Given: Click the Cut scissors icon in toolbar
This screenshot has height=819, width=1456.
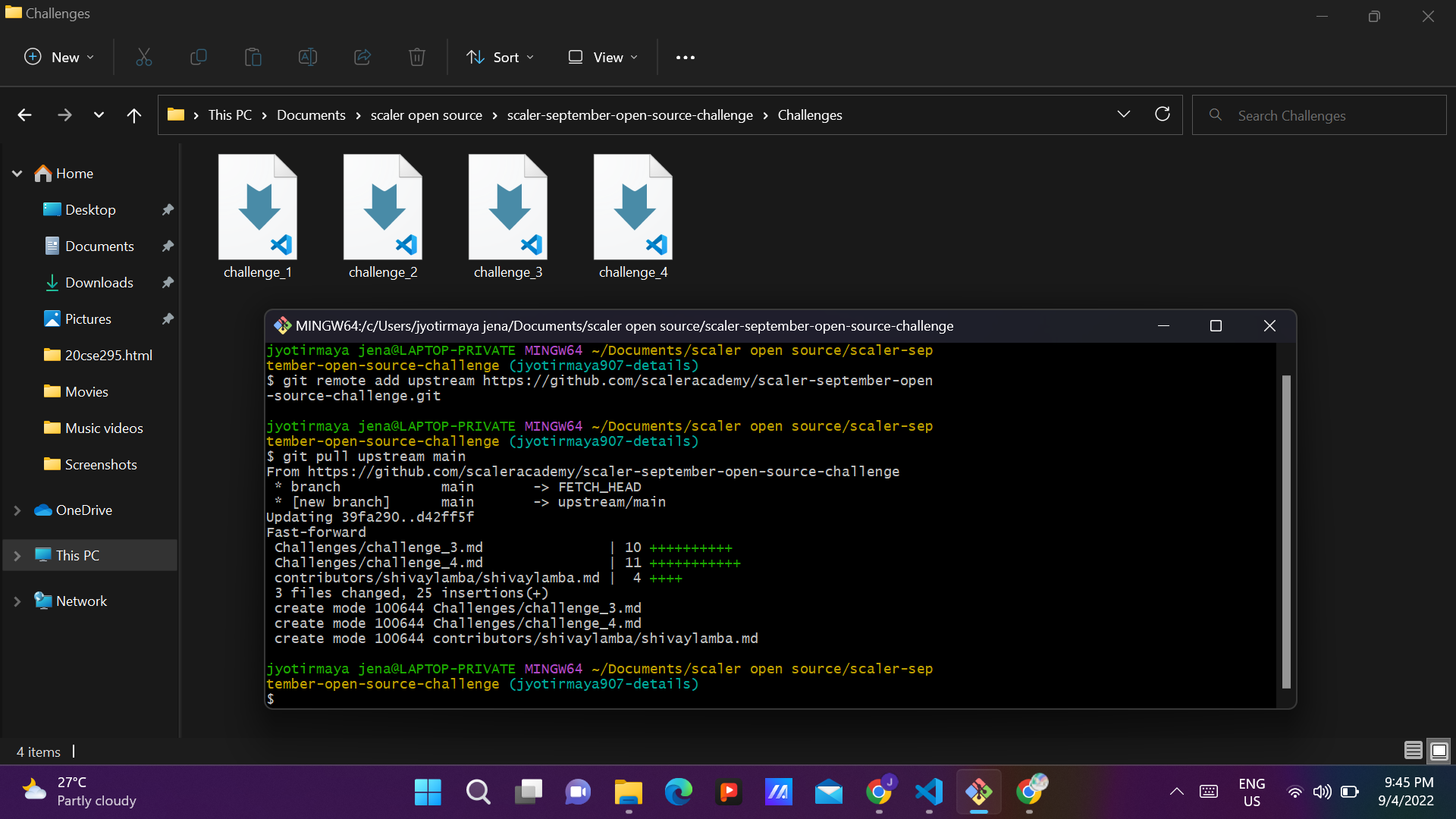Looking at the screenshot, I should click(x=144, y=57).
